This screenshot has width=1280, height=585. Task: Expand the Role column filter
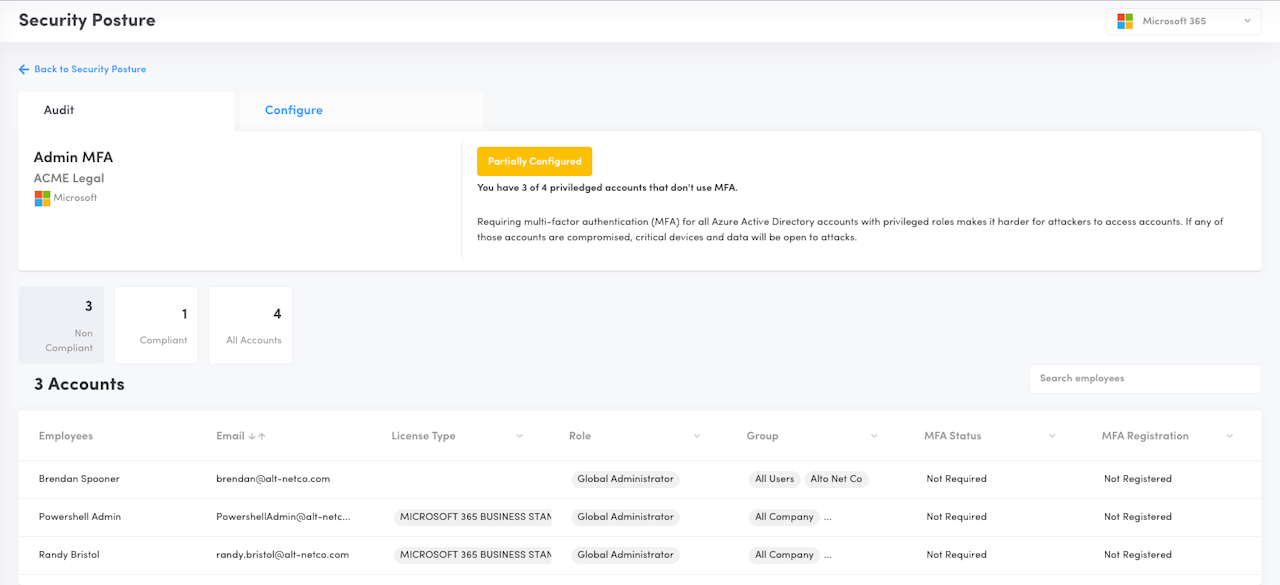coord(697,436)
